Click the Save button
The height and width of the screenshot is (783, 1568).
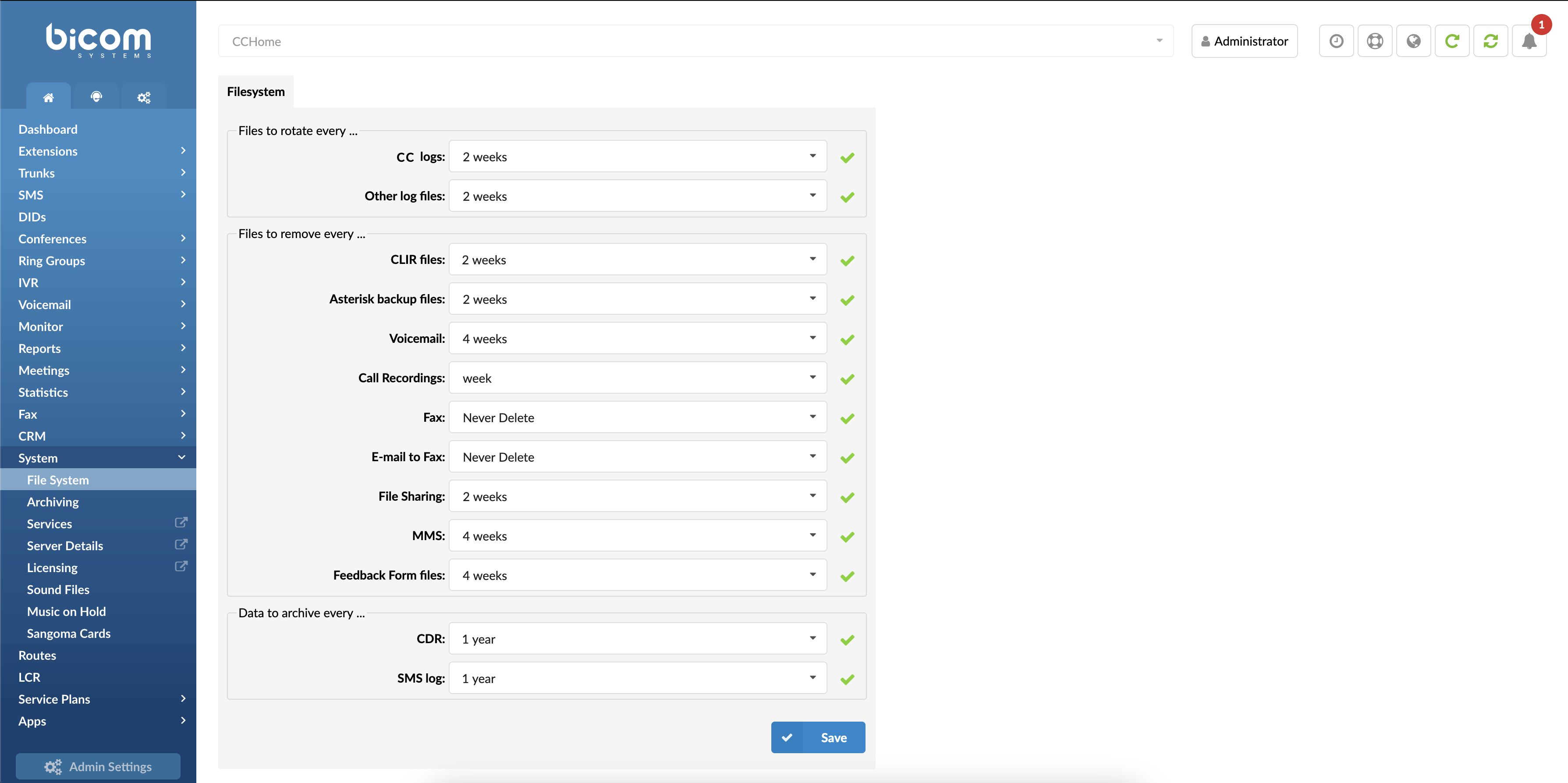818,738
